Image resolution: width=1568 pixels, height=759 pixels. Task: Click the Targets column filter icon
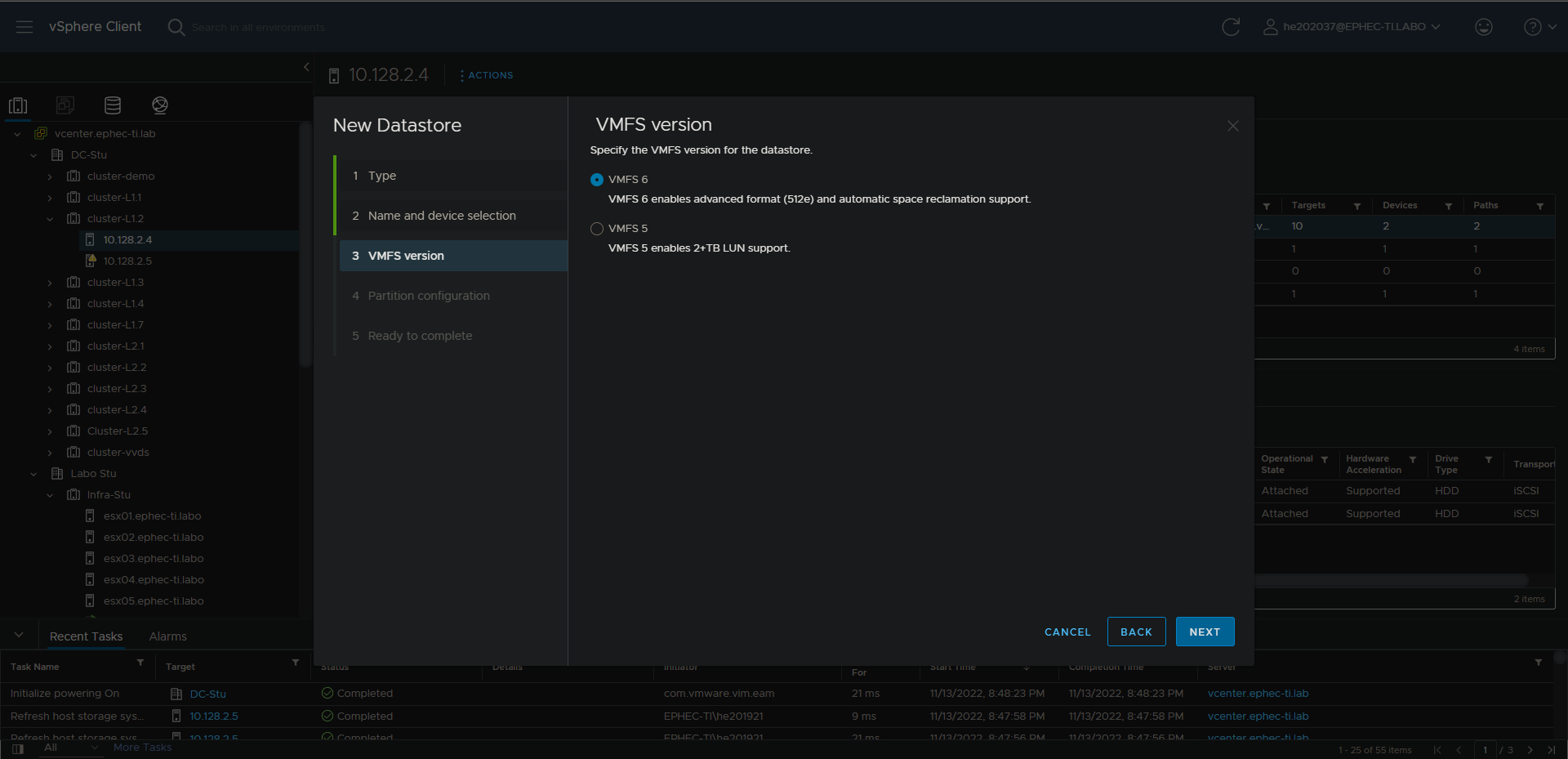click(x=1357, y=206)
